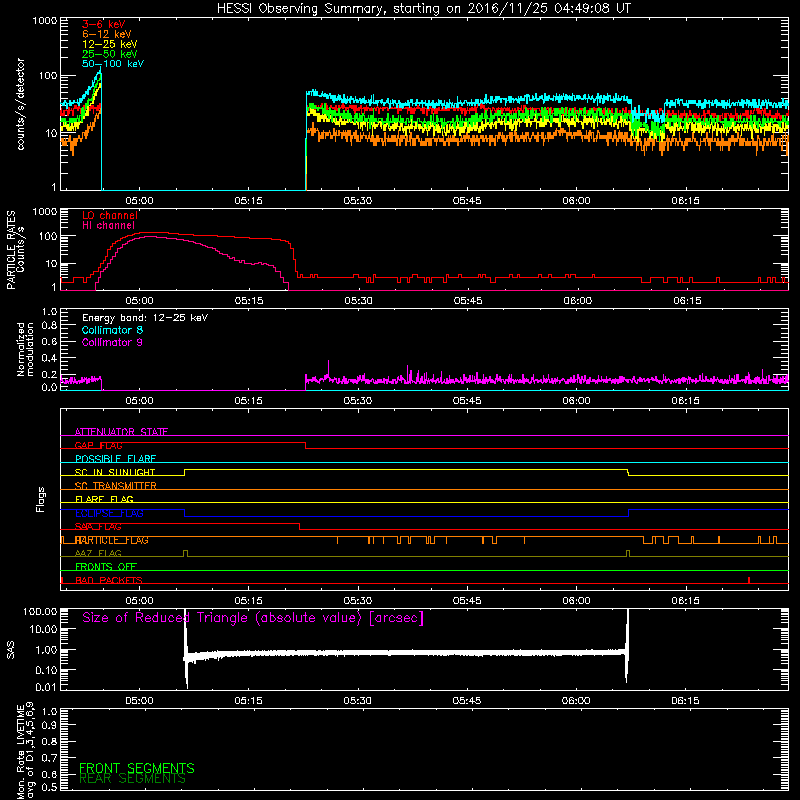Click the yellow FLARE FLAG label
Viewport: 800px width, 800px height.
104,499
